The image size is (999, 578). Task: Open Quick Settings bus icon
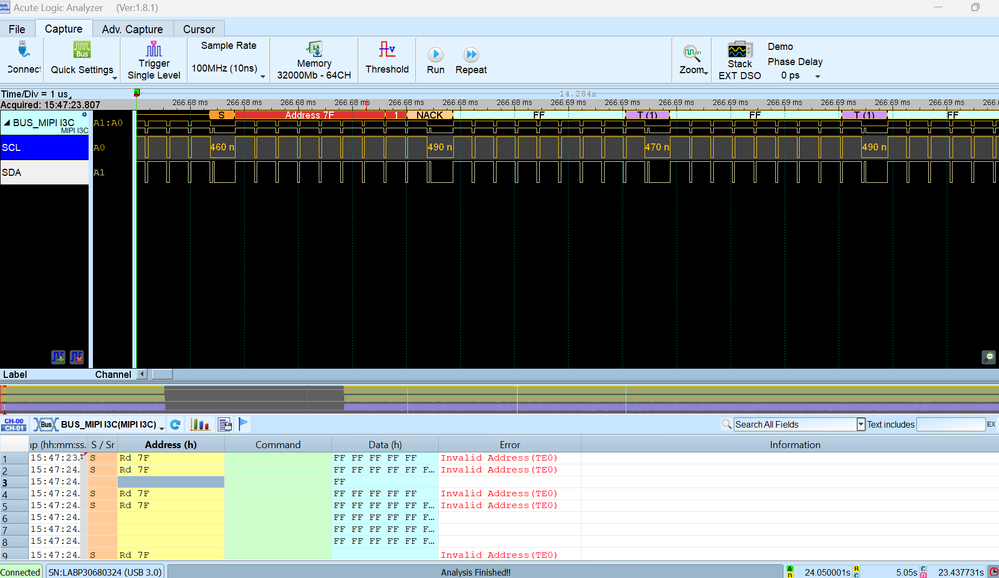[82, 50]
